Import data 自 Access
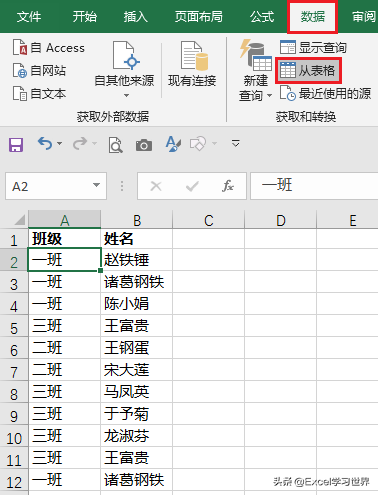Screen dimensions: 378x495 (x=49, y=48)
